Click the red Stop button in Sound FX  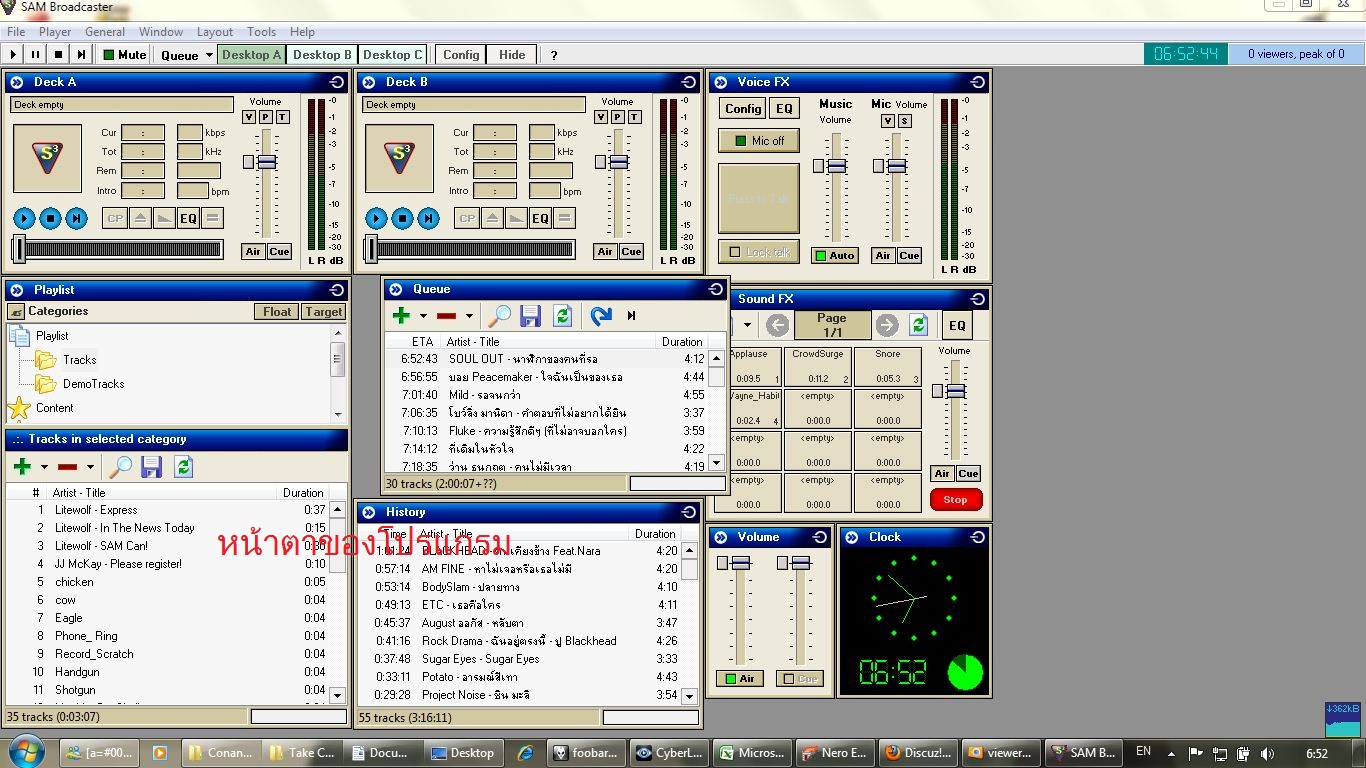point(956,500)
